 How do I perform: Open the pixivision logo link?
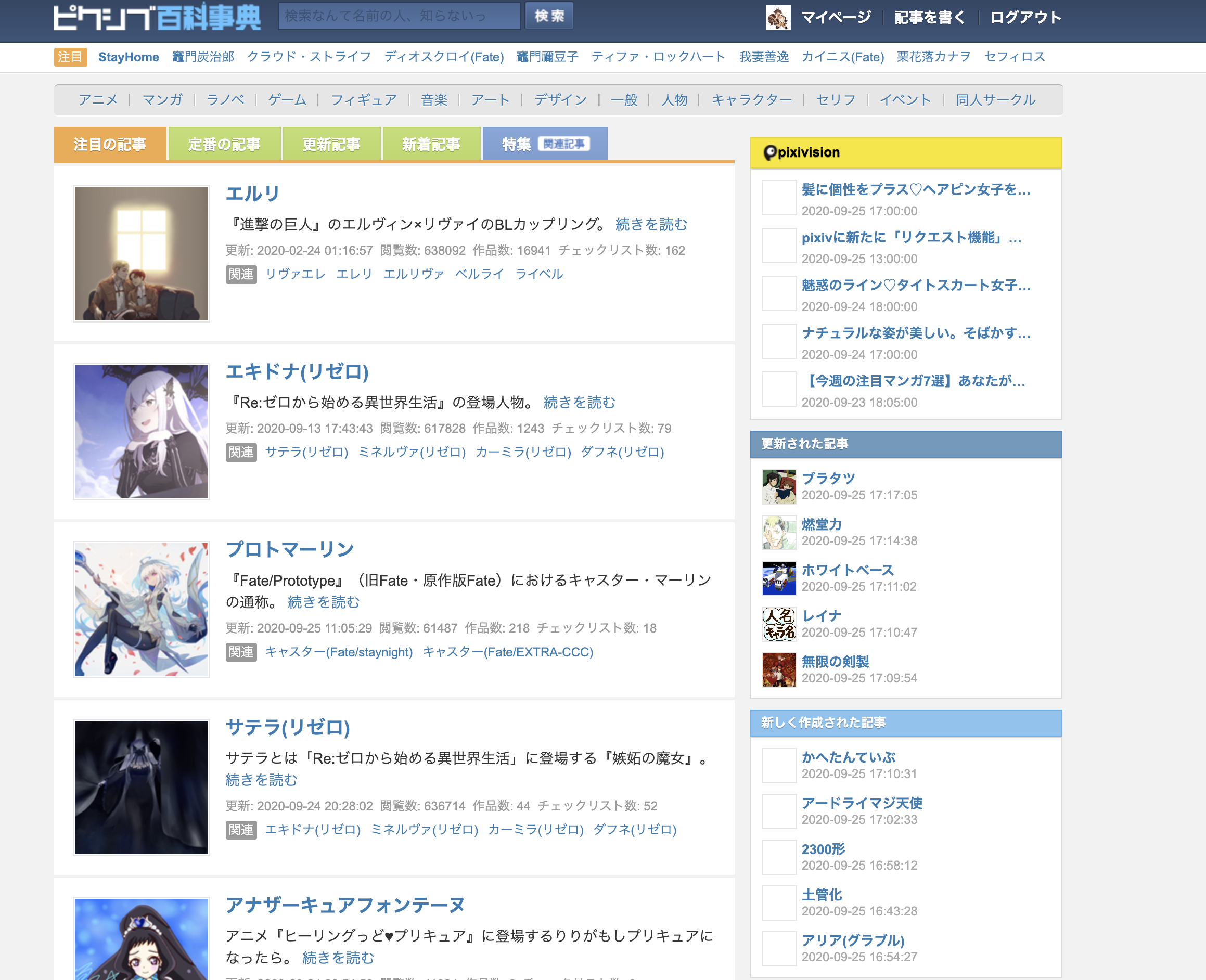point(801,152)
